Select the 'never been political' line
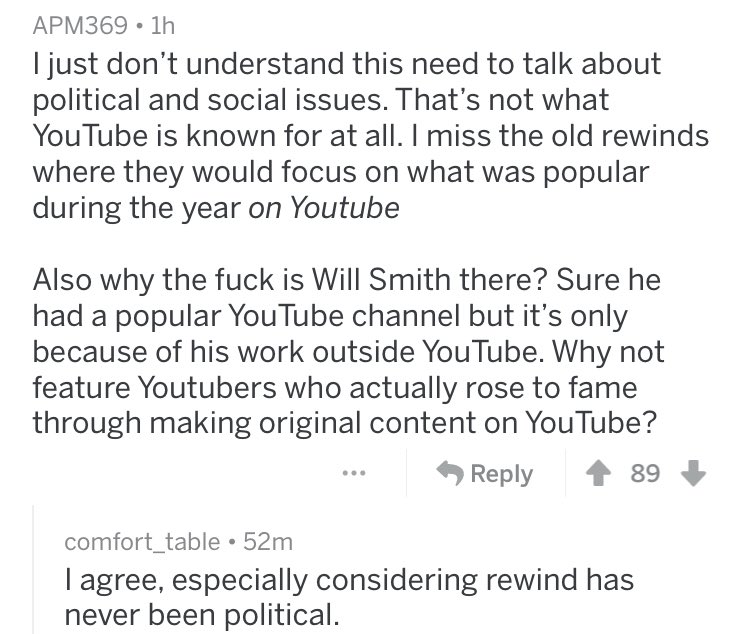The height and width of the screenshot is (634, 750). 202,615
